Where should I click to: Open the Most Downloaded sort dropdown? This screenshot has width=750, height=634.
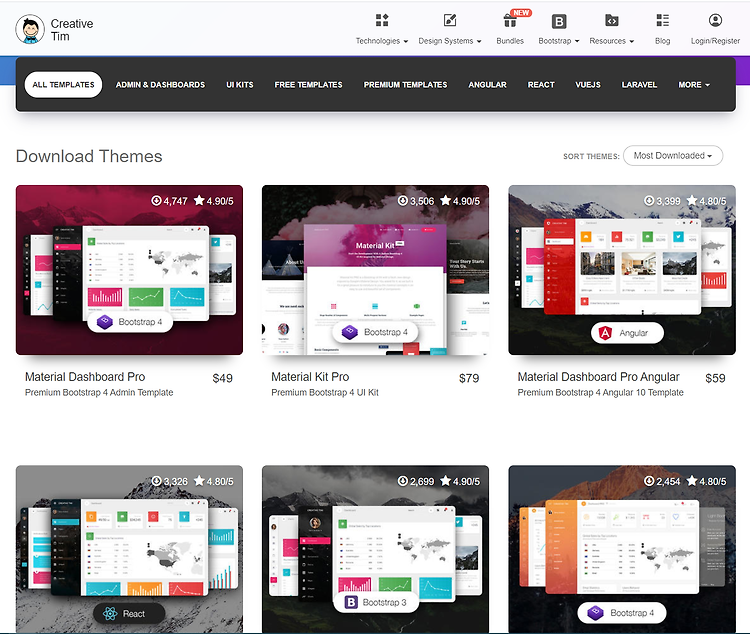click(x=673, y=156)
